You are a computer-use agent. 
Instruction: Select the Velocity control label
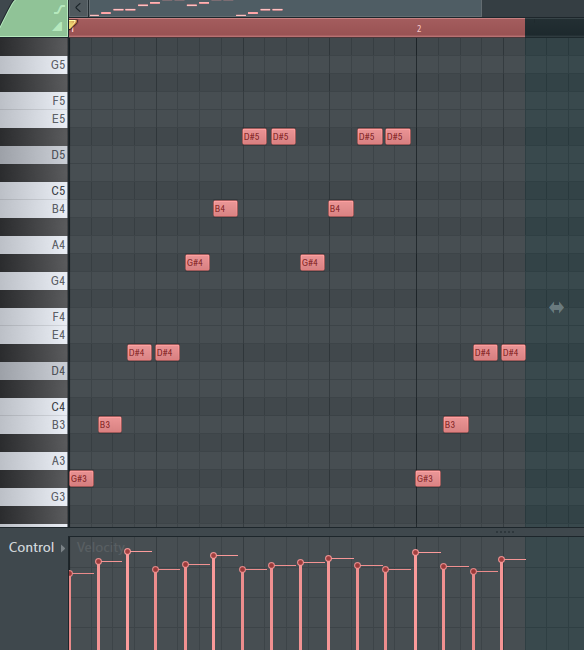pyautogui.click(x=101, y=548)
